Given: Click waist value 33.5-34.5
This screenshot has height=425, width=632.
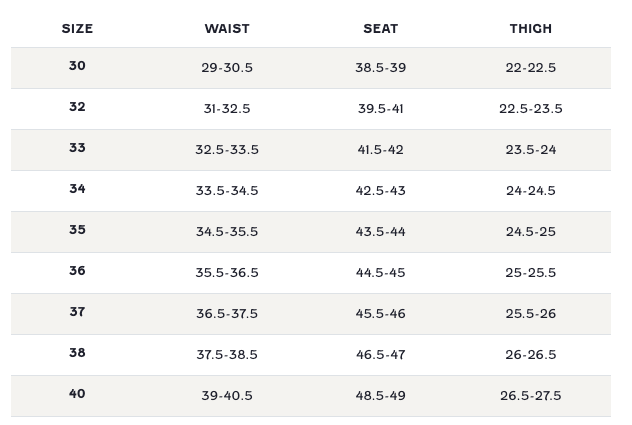Looking at the screenshot, I should 227,191.
